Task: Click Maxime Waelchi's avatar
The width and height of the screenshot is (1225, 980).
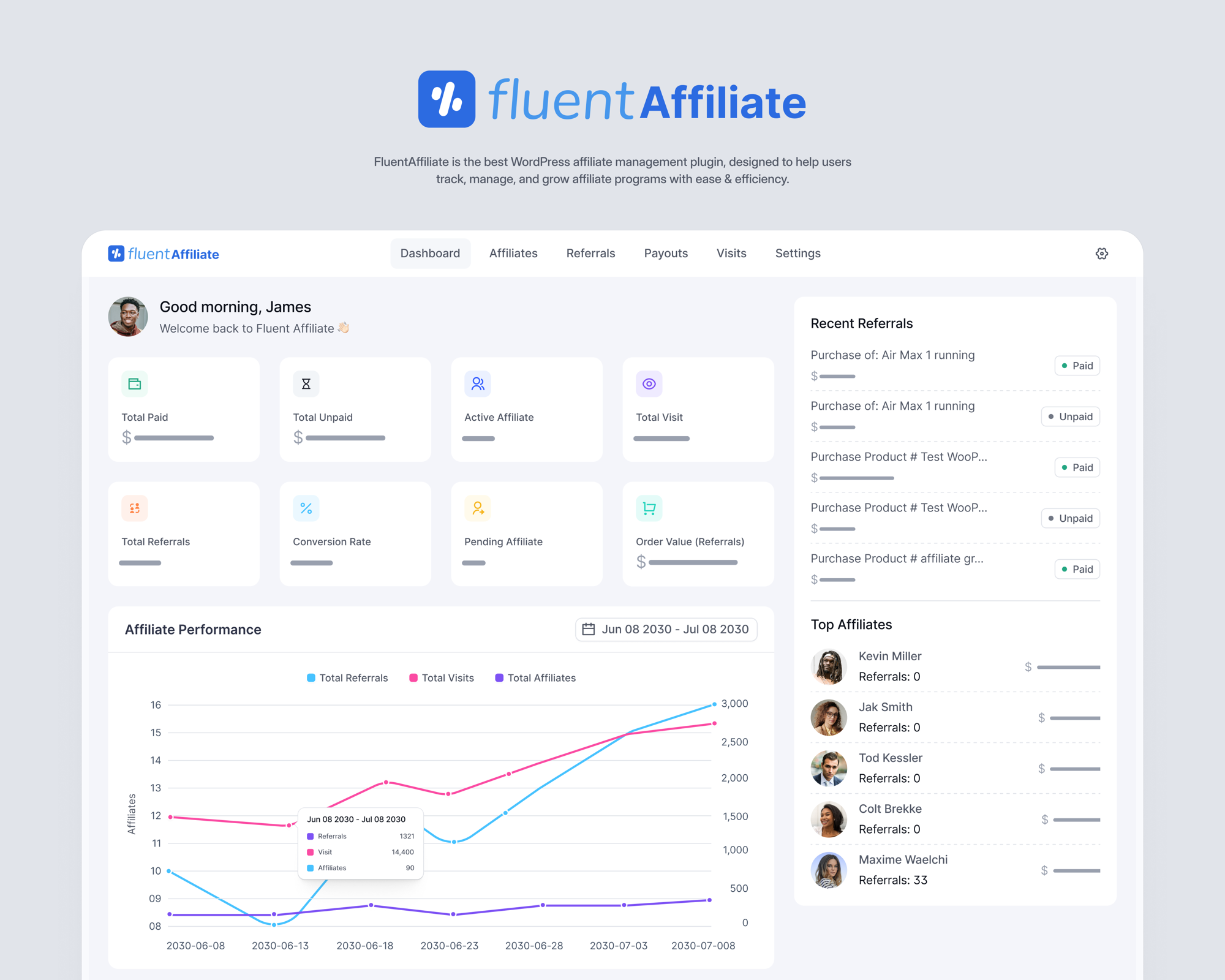Action: pos(829,870)
